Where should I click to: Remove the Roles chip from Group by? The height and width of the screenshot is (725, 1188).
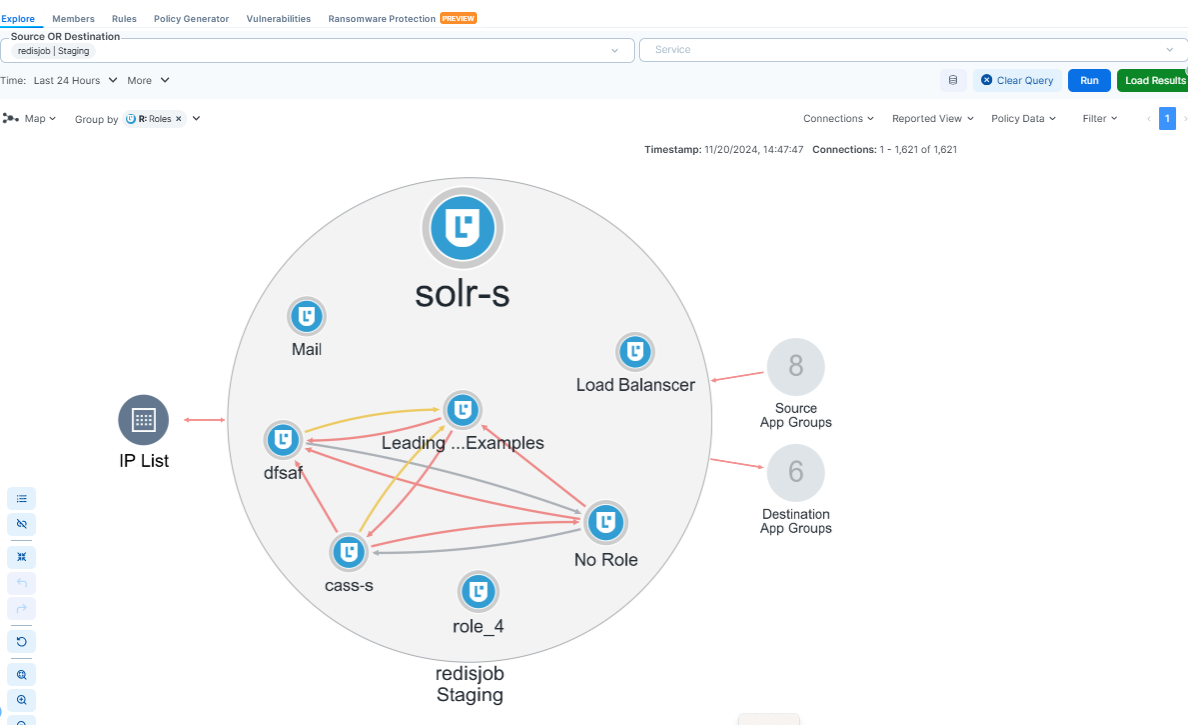pos(179,119)
